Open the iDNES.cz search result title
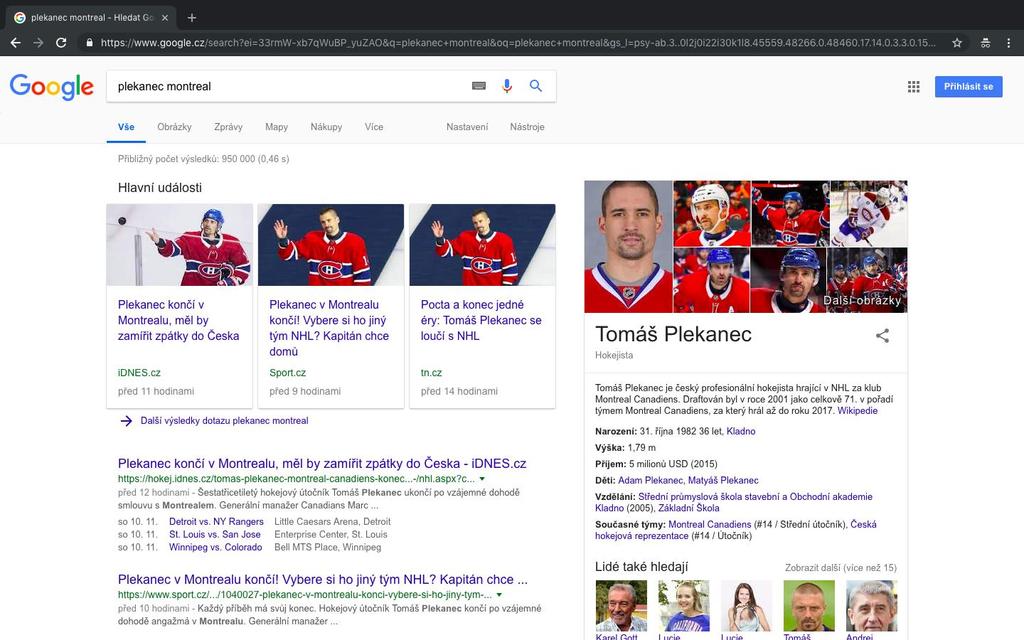Viewport: 1024px width, 640px height. 322,464
